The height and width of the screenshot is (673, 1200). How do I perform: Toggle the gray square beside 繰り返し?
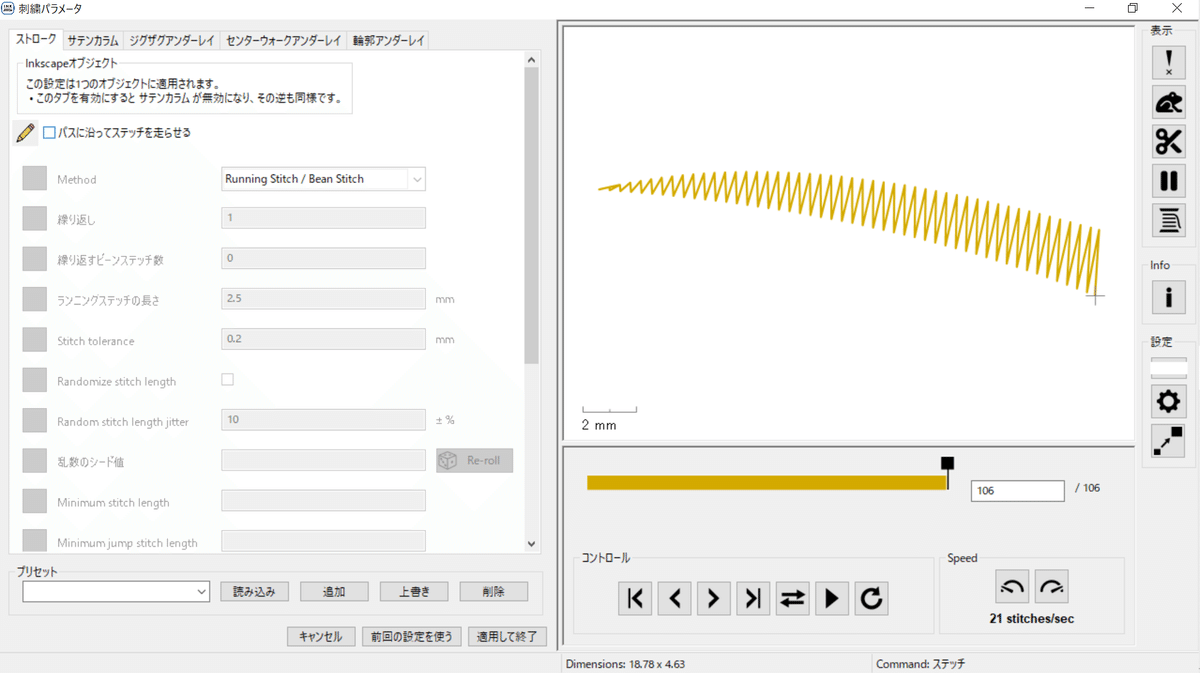35,219
